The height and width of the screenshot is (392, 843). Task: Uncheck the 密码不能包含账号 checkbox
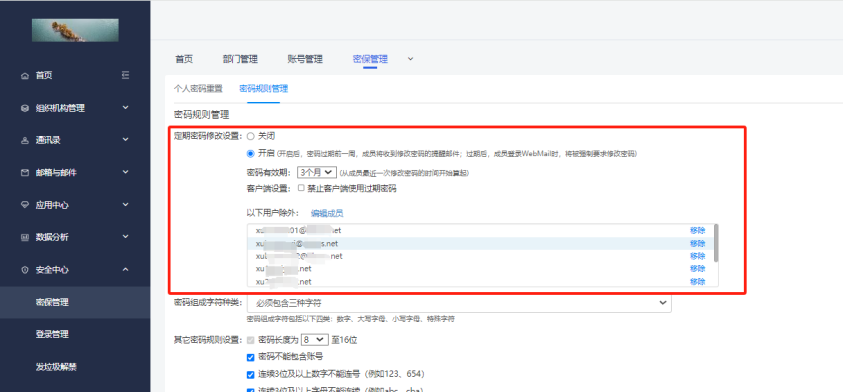(x=250, y=357)
